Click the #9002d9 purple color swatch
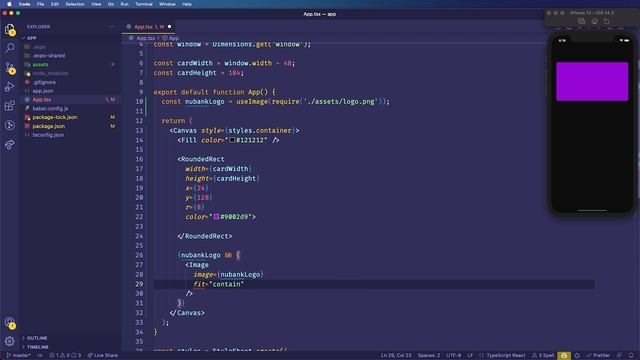 [216, 217]
